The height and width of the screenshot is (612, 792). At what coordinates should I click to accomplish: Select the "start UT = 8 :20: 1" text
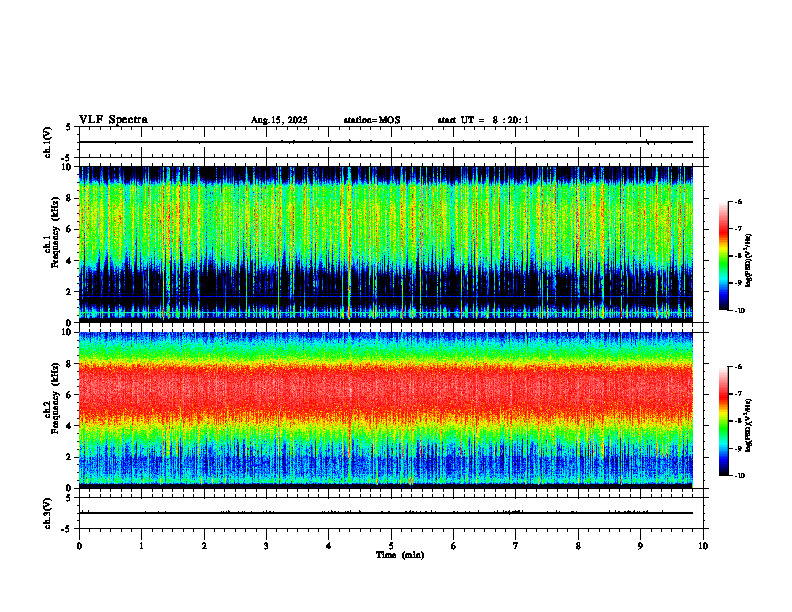point(483,120)
